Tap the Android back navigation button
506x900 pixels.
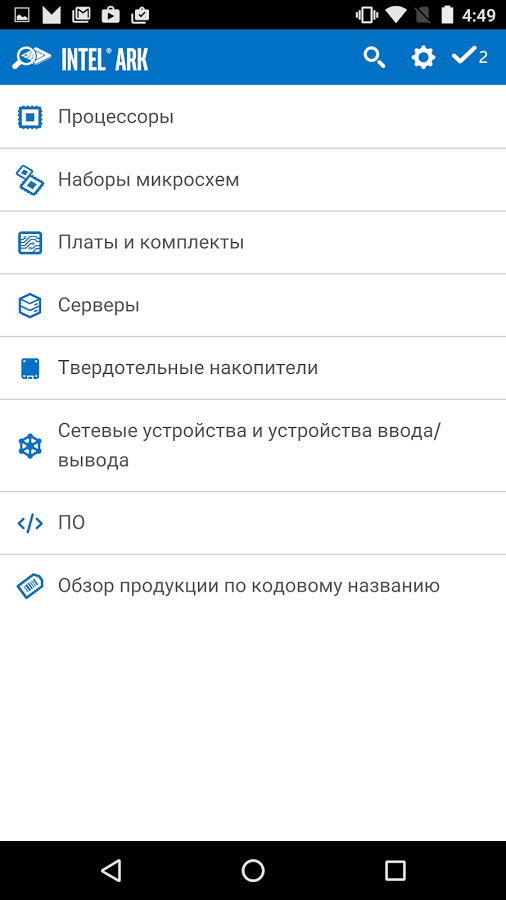coord(111,870)
